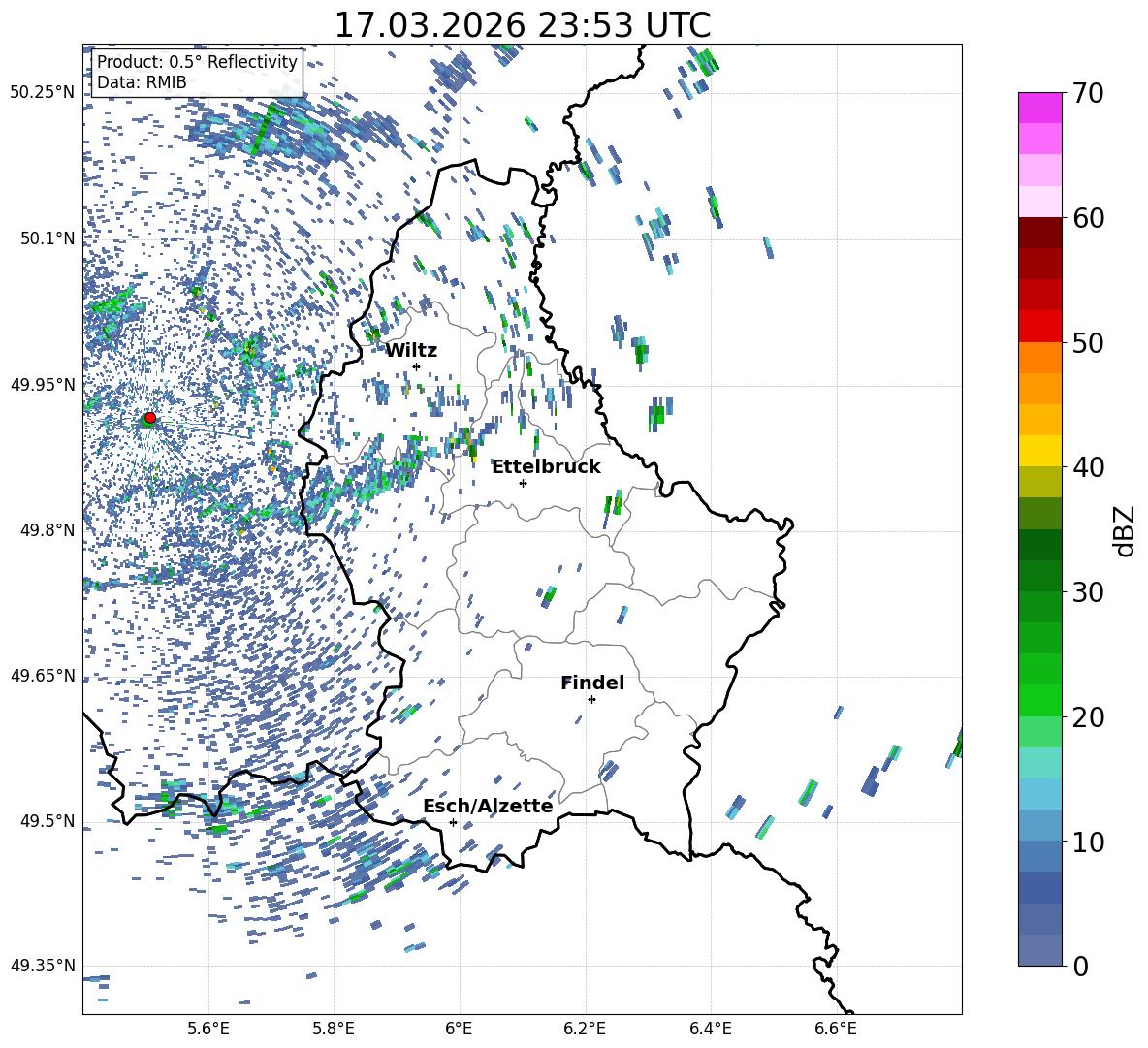
Task: Select the Esch/Alzette cross marker
Action: coord(453,822)
